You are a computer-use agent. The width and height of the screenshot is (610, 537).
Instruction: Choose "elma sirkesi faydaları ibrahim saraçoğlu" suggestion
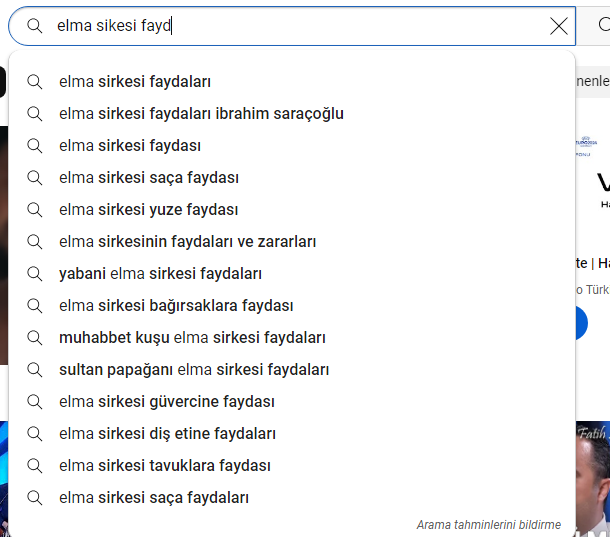(x=292, y=114)
